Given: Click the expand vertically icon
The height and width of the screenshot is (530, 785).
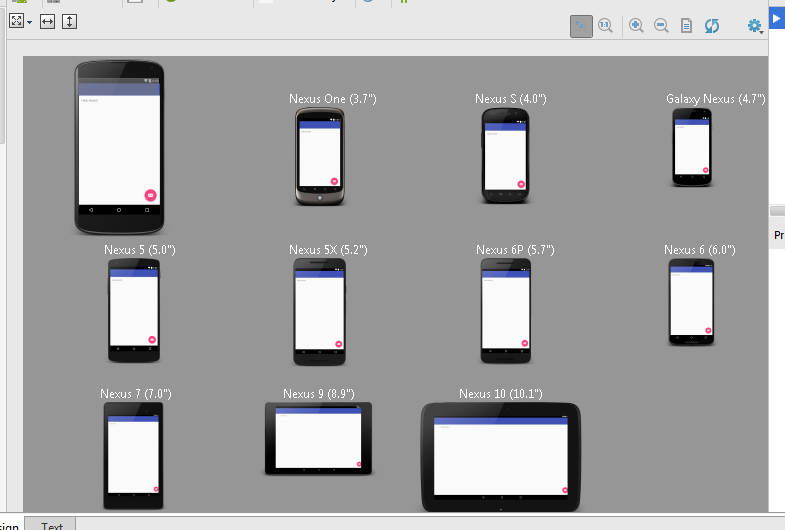Looking at the screenshot, I should click(69, 22).
